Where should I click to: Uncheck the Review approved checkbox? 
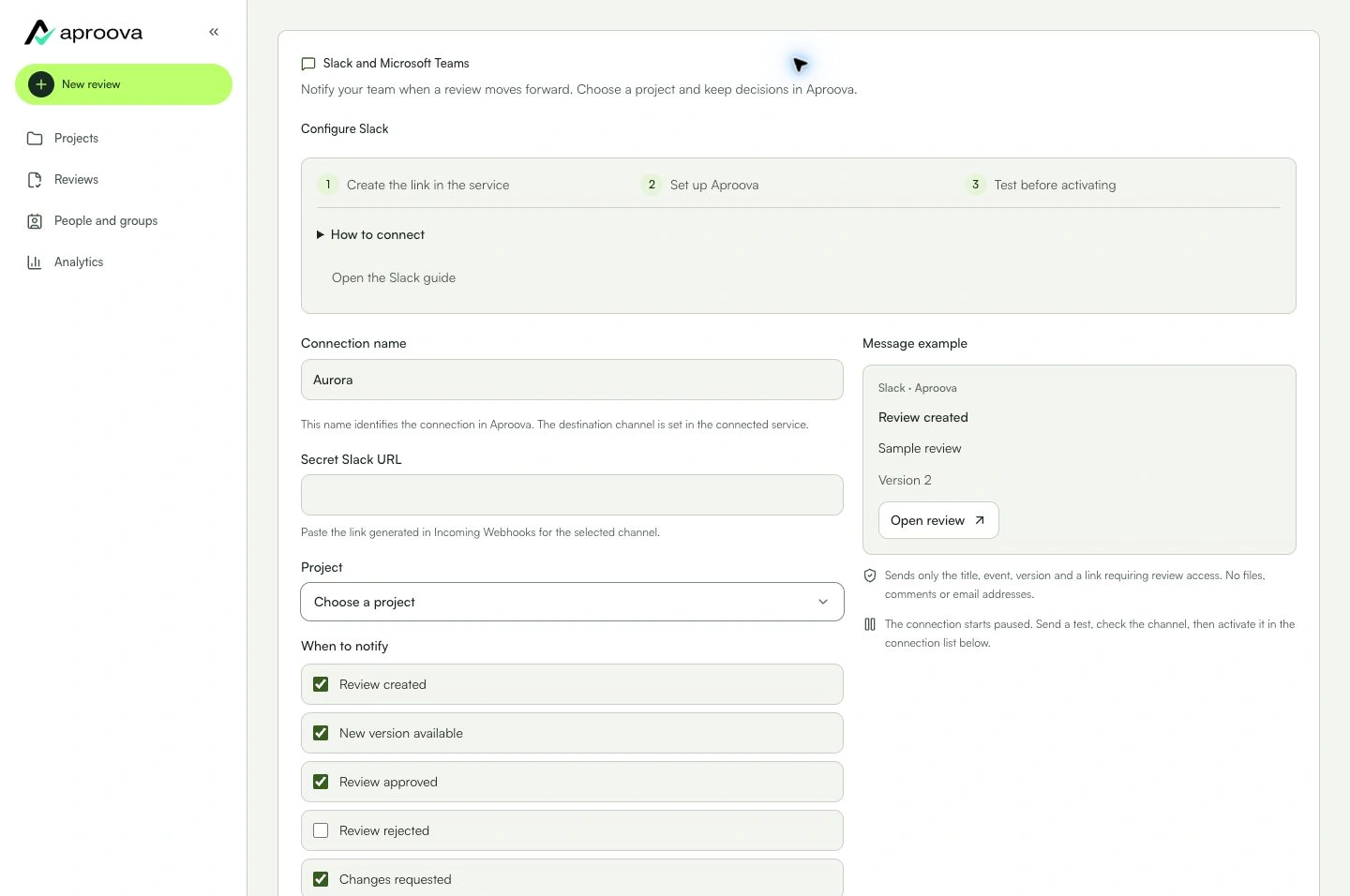pos(321,782)
